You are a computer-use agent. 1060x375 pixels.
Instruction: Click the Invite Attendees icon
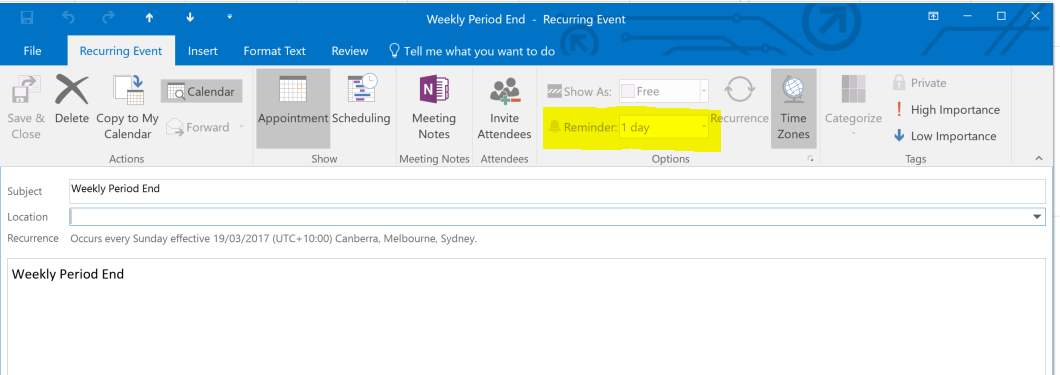(x=504, y=91)
